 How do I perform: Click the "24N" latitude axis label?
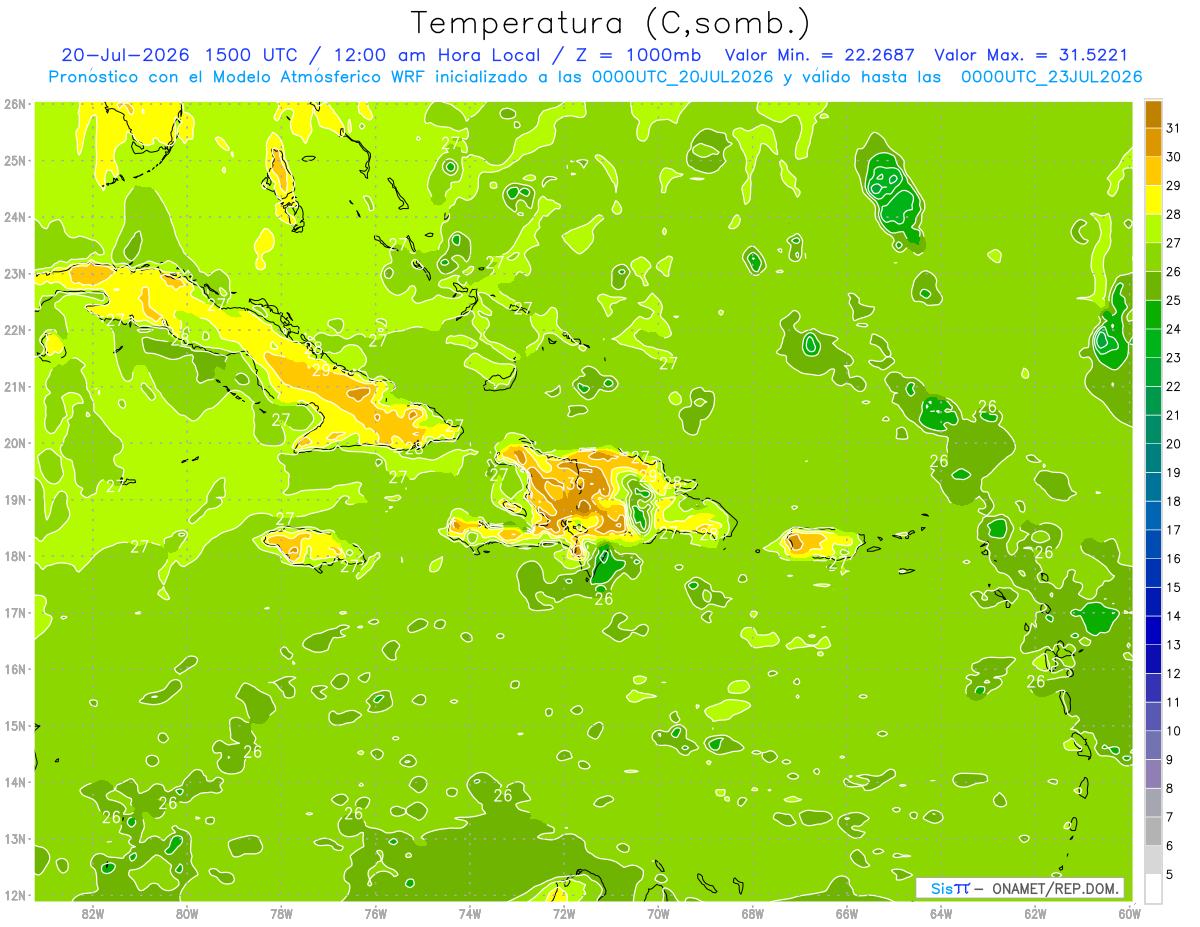(14, 217)
